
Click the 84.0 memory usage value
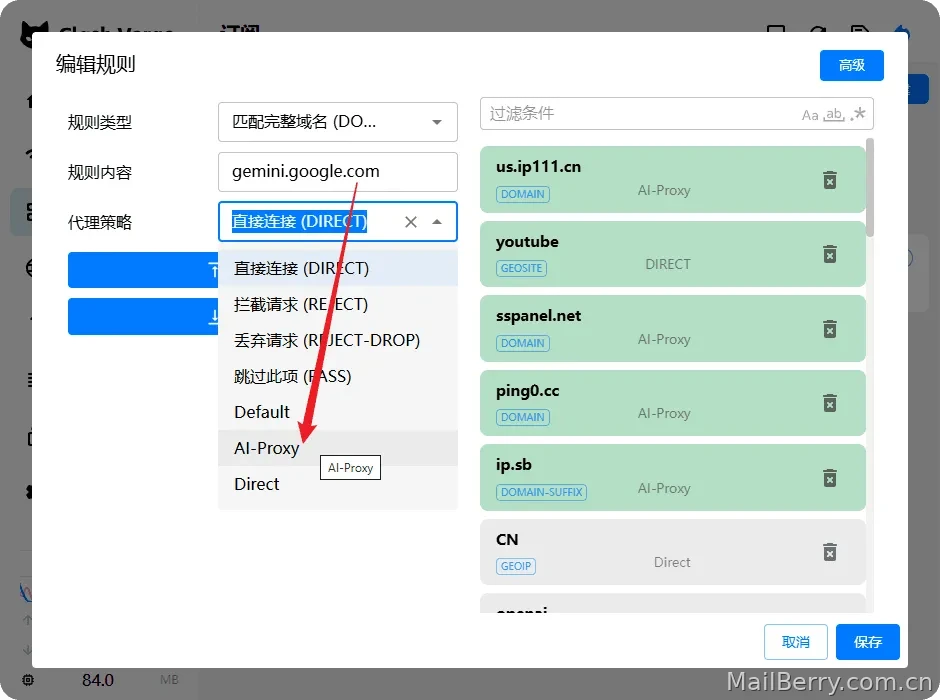click(x=98, y=680)
